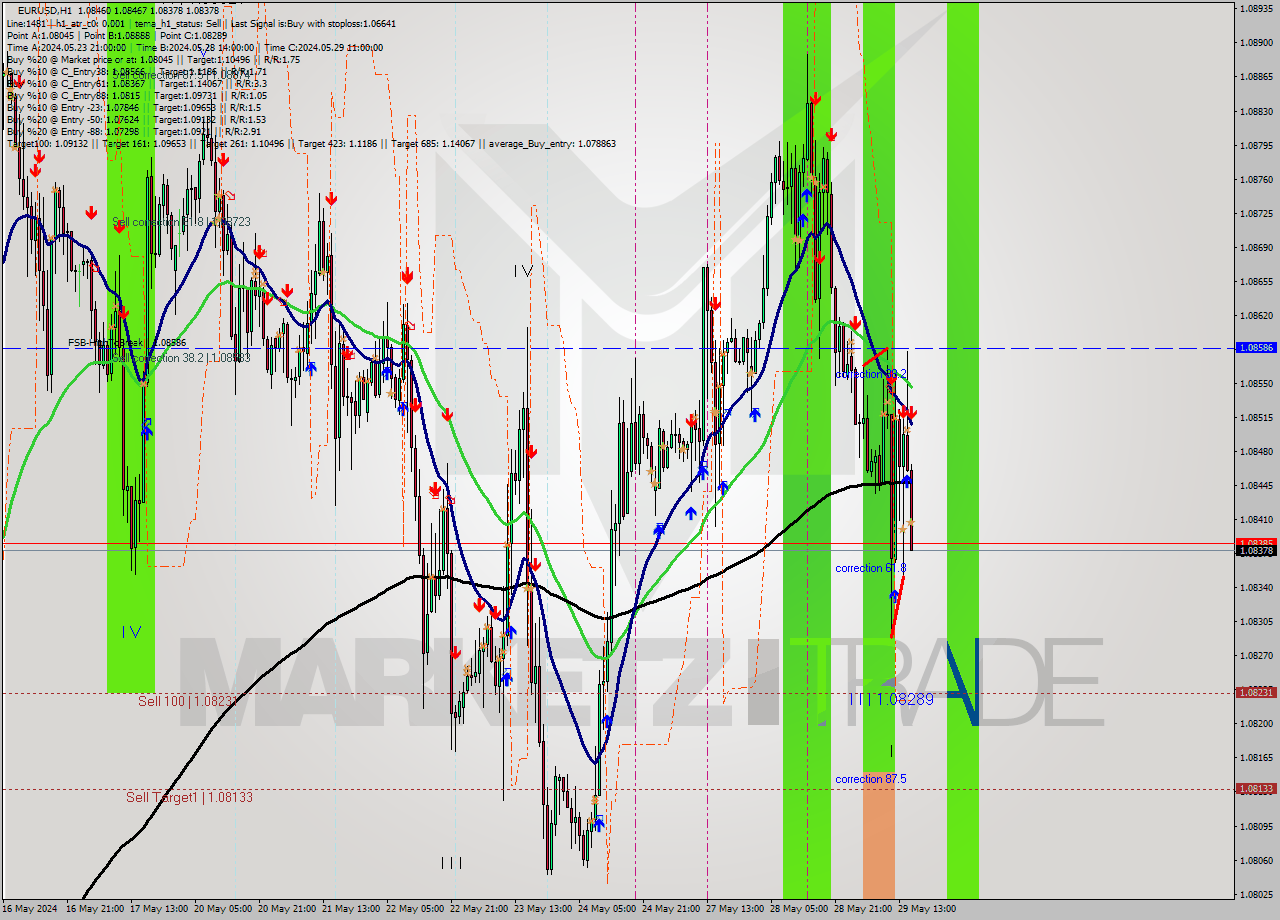Click the '20 May 21:00' time axis label
Image resolution: width=1280 pixels, height=920 pixels.
tap(287, 909)
